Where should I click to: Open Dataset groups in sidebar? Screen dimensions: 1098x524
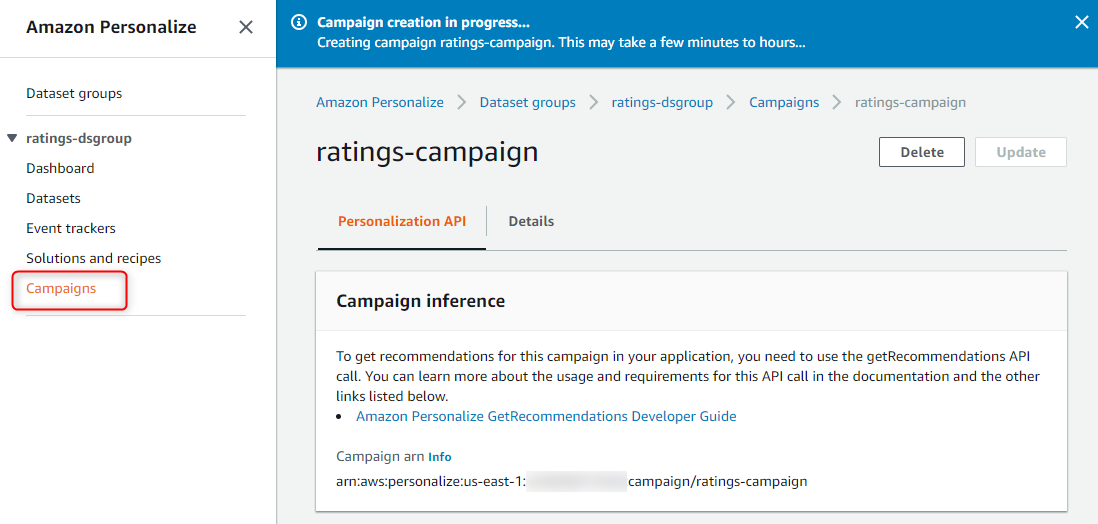click(74, 93)
